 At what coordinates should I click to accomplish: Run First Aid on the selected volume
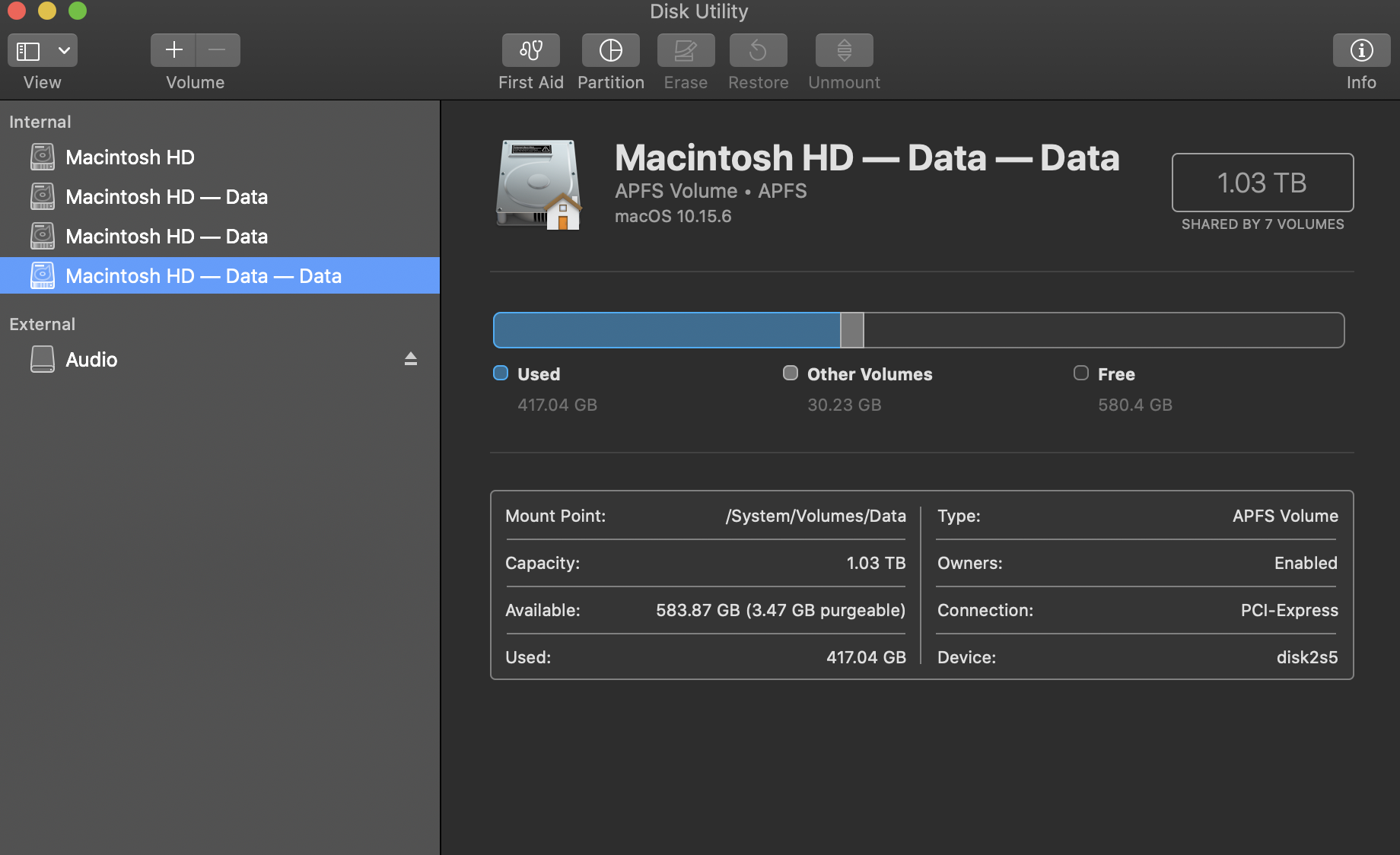click(530, 50)
